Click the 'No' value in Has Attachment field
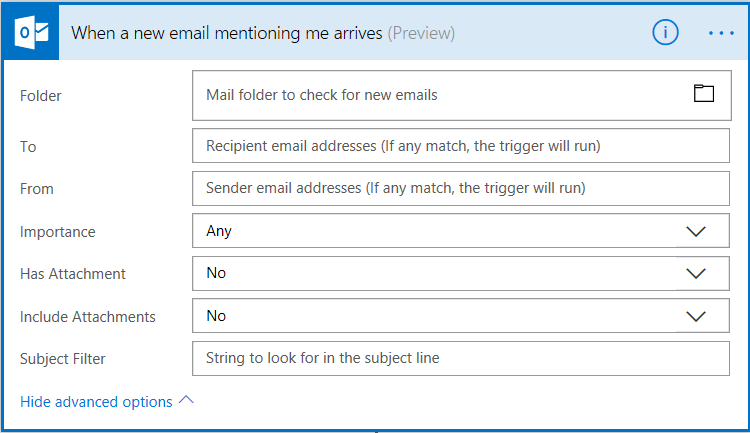 pyautogui.click(x=216, y=273)
